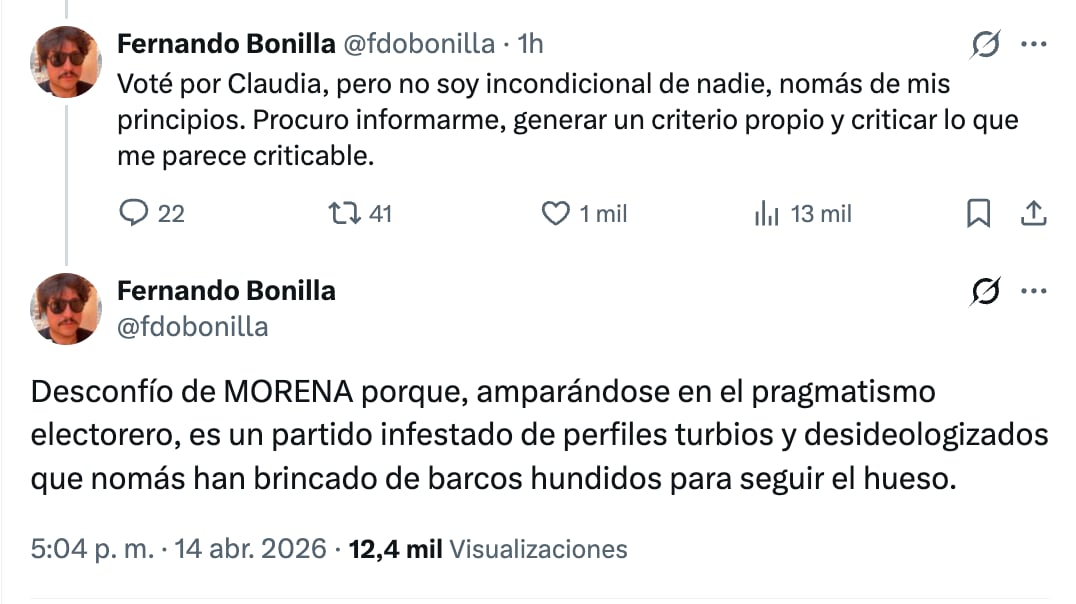
Task: Click Fernando's profile picture on the second tweet
Action: [x=66, y=309]
